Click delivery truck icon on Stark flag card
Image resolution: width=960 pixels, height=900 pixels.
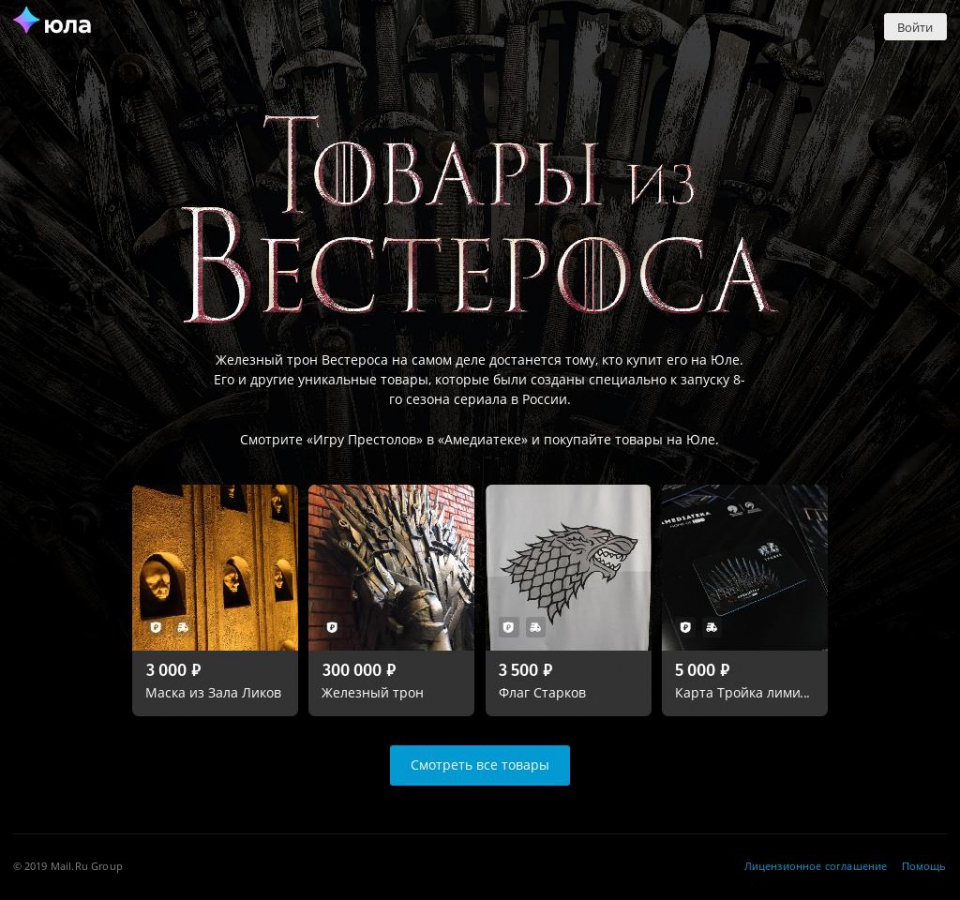tap(535, 628)
